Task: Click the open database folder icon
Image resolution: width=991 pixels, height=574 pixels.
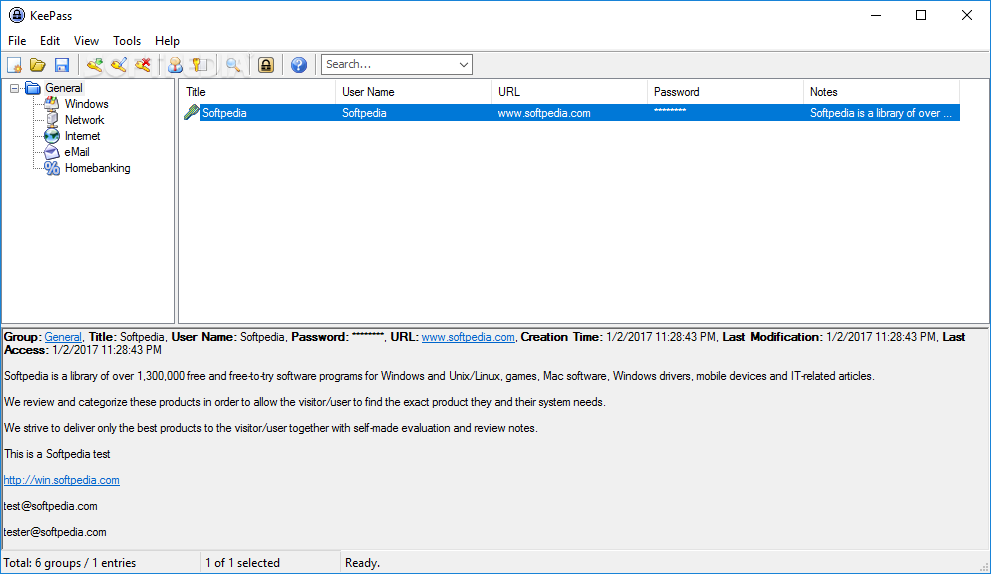Action: (x=38, y=64)
